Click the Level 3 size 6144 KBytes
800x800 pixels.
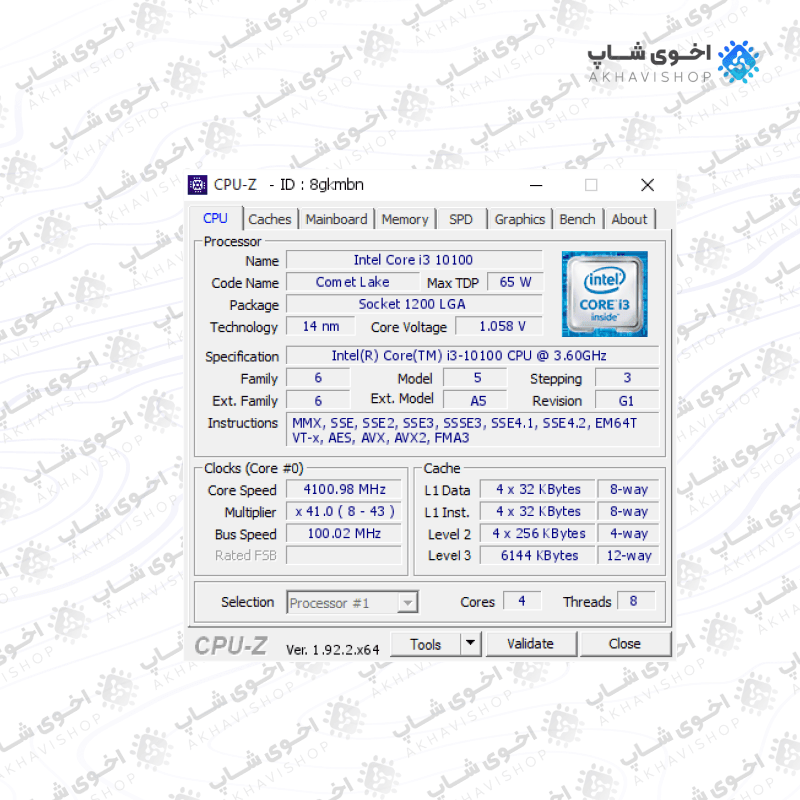[x=538, y=555]
